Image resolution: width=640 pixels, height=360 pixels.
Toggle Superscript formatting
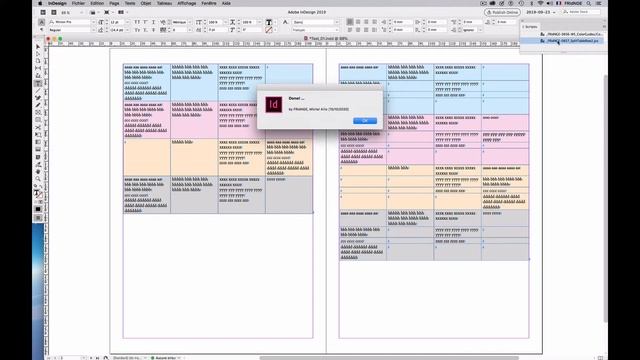coord(145,22)
